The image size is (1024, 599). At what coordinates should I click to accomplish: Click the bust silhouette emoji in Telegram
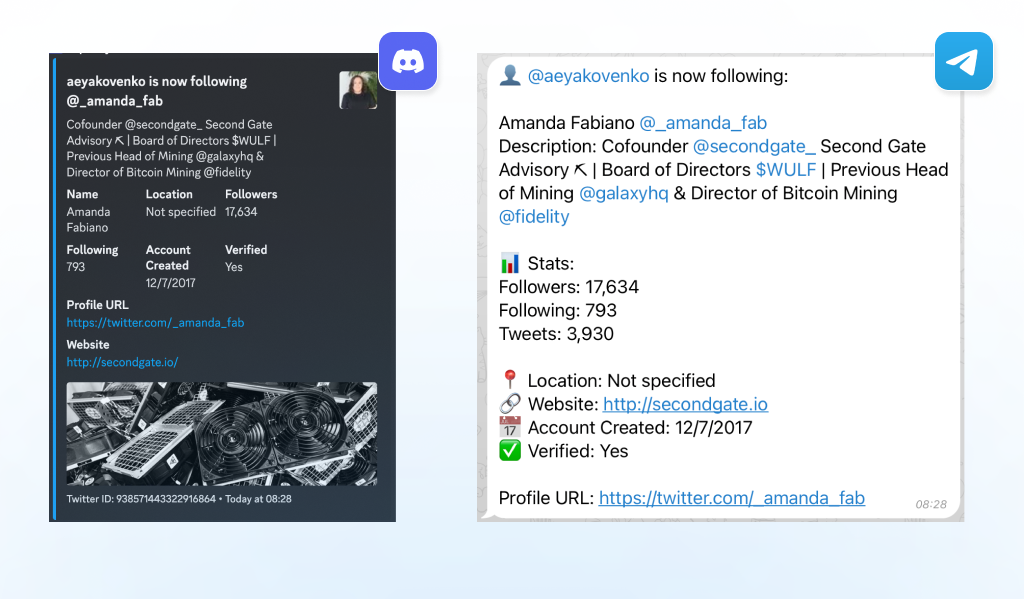tap(510, 76)
